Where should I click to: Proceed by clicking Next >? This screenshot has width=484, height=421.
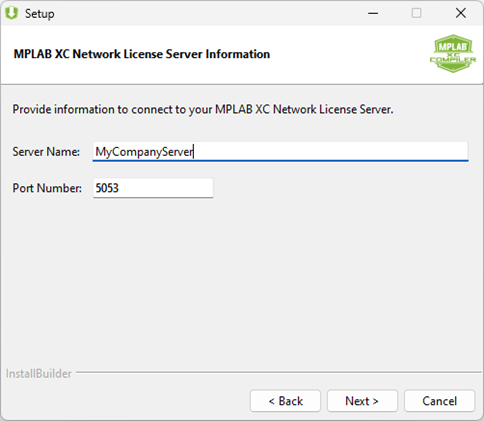click(x=362, y=401)
